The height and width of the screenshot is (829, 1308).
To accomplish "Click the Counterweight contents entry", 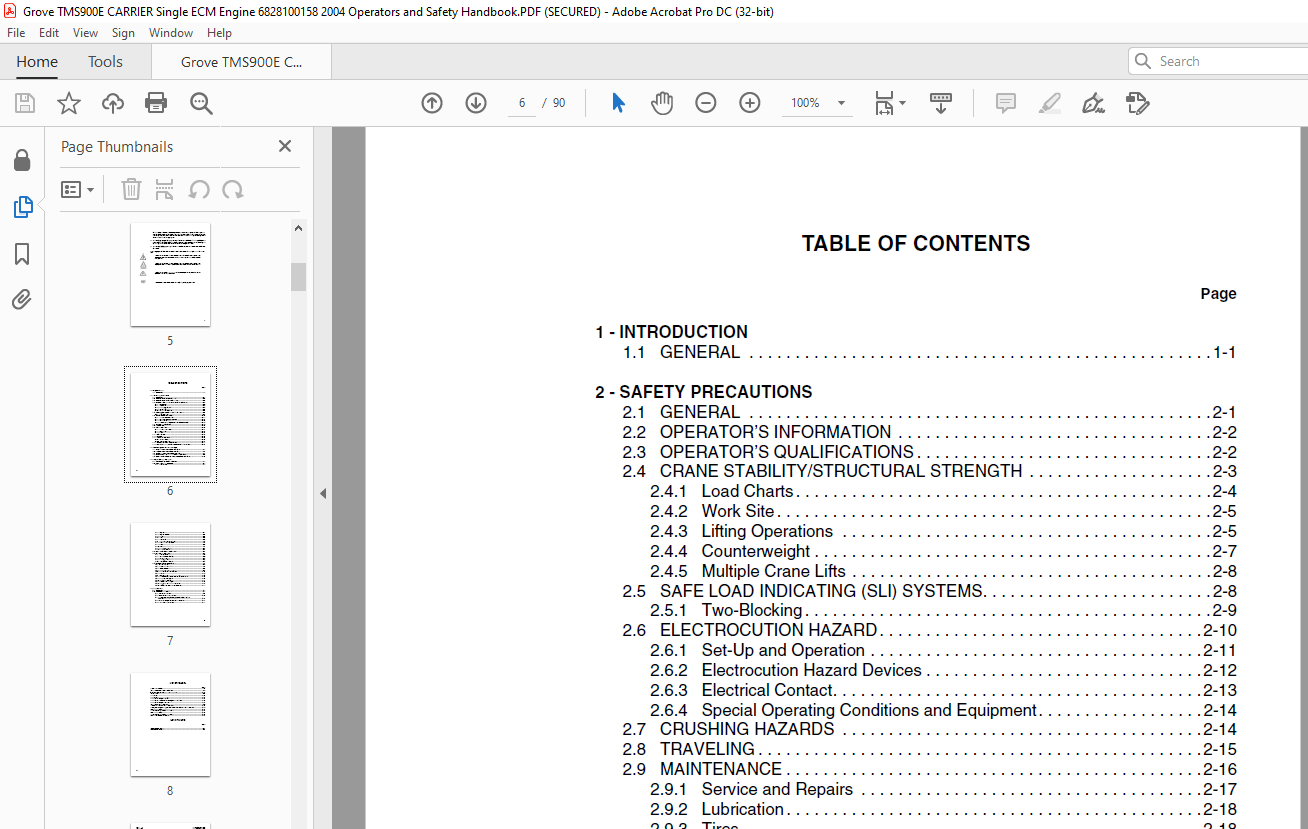I will [x=943, y=551].
